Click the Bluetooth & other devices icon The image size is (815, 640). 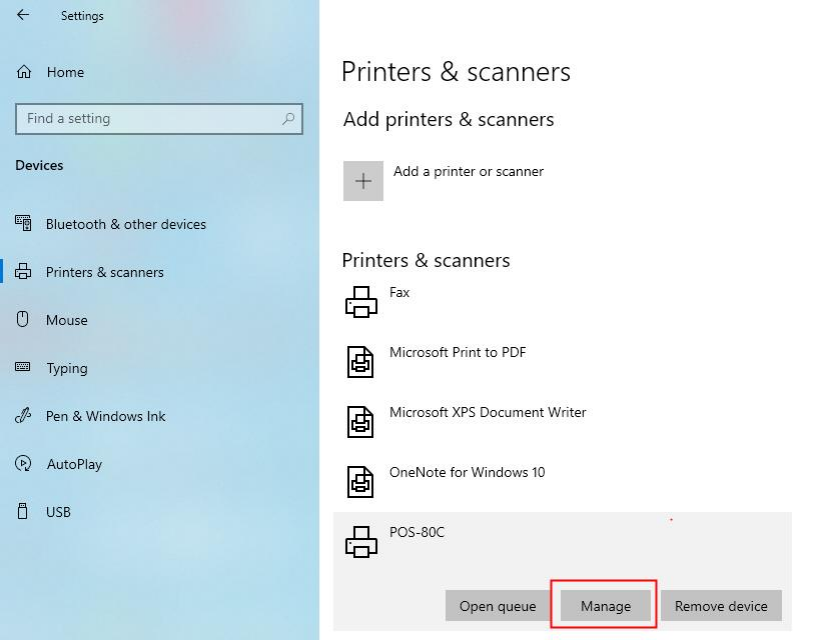point(24,224)
